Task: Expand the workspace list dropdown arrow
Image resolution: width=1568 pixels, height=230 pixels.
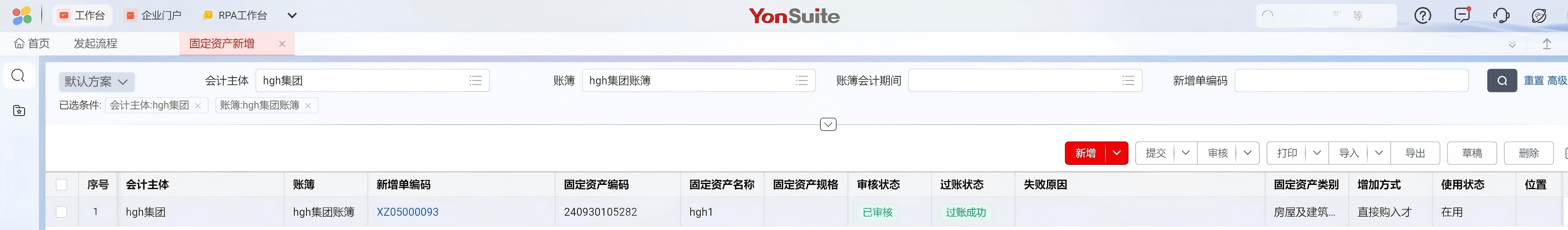Action: pyautogui.click(x=292, y=15)
